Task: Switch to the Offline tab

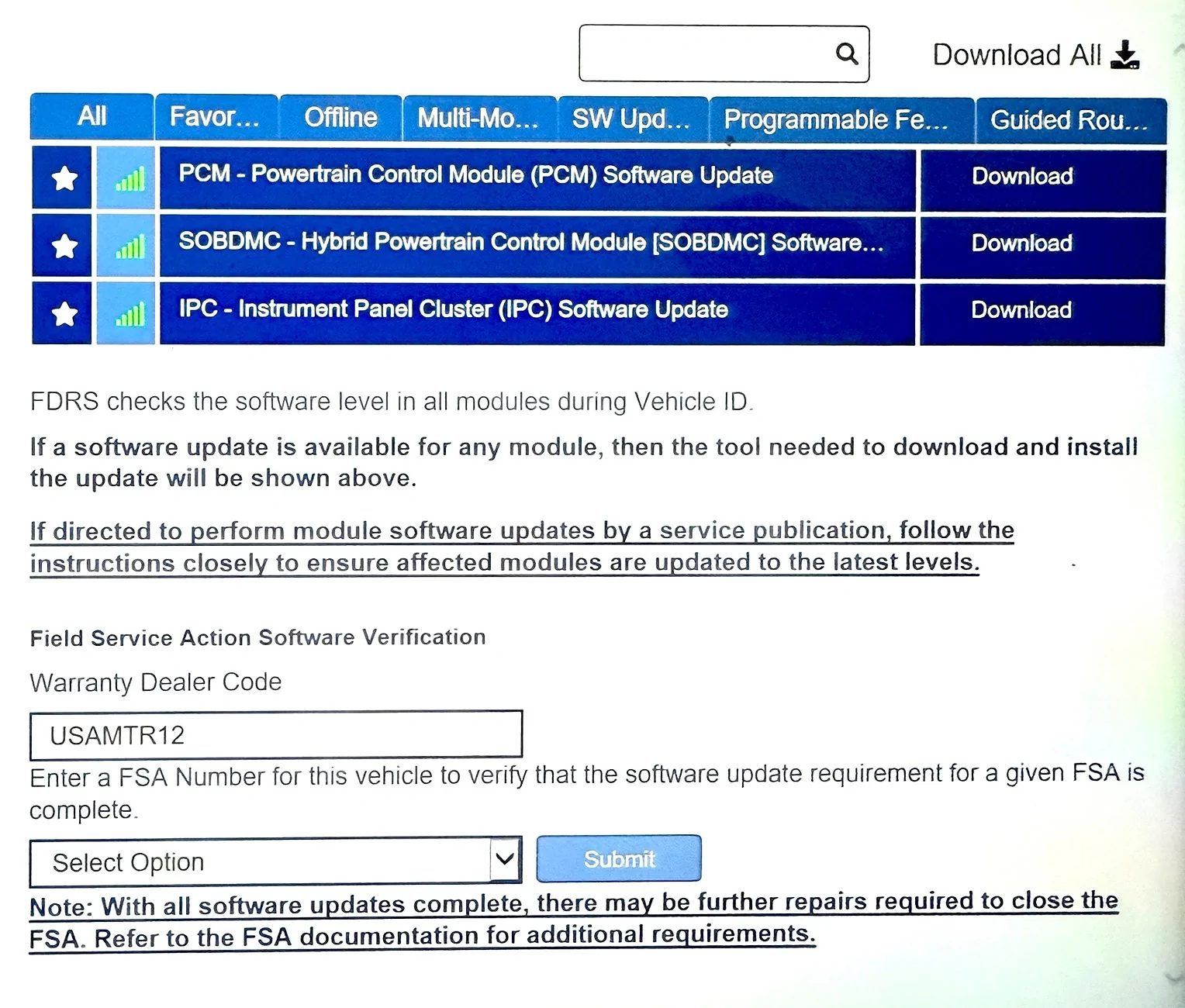Action: click(340, 118)
